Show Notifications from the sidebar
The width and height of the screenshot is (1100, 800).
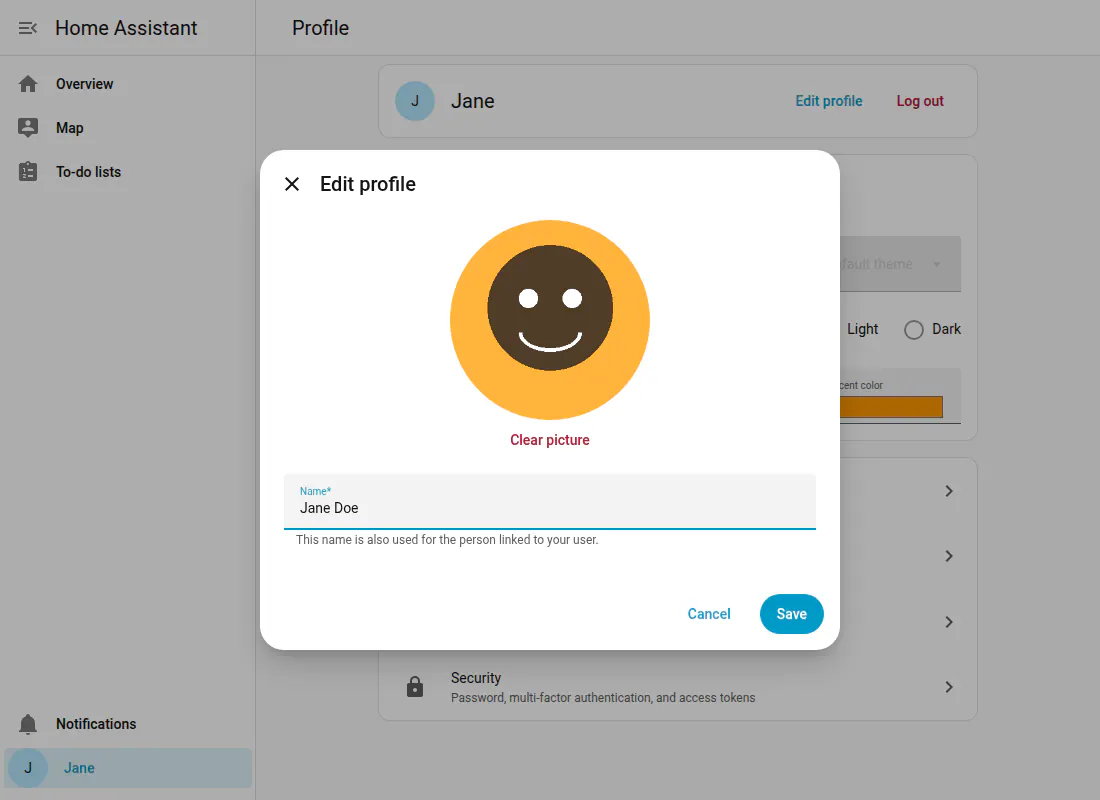pyautogui.click(x=128, y=724)
